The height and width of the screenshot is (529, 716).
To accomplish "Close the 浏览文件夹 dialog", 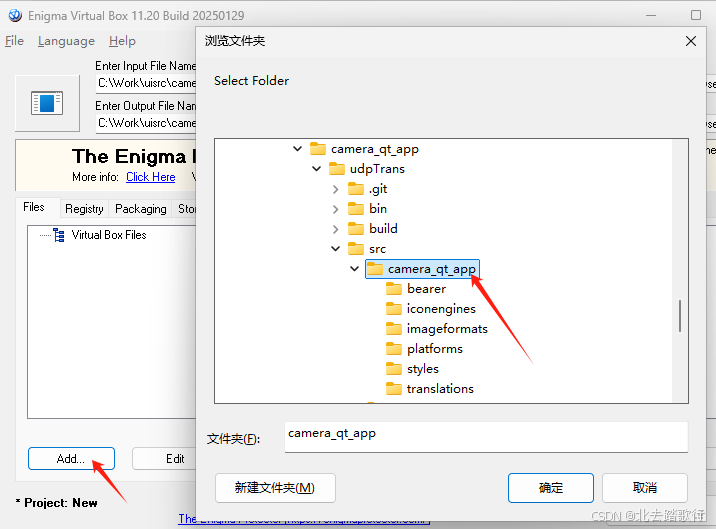I will tap(690, 41).
